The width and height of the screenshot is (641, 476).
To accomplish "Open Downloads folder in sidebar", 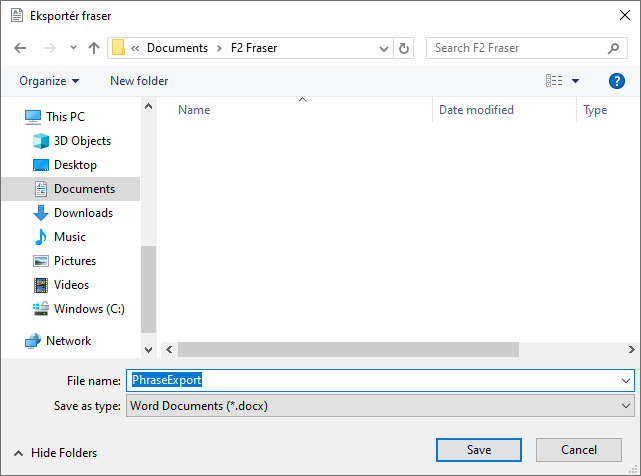I will (83, 213).
